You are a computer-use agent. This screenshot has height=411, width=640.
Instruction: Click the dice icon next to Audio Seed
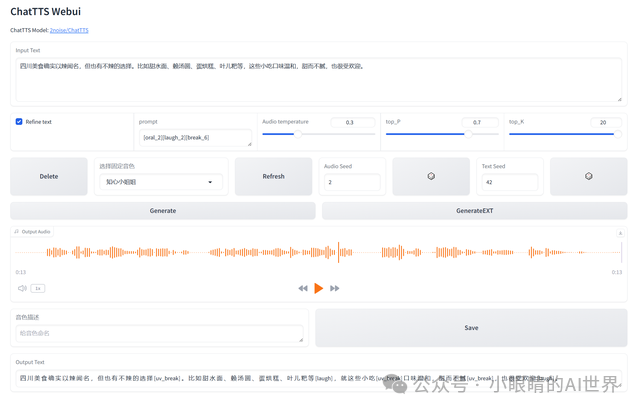coord(431,176)
